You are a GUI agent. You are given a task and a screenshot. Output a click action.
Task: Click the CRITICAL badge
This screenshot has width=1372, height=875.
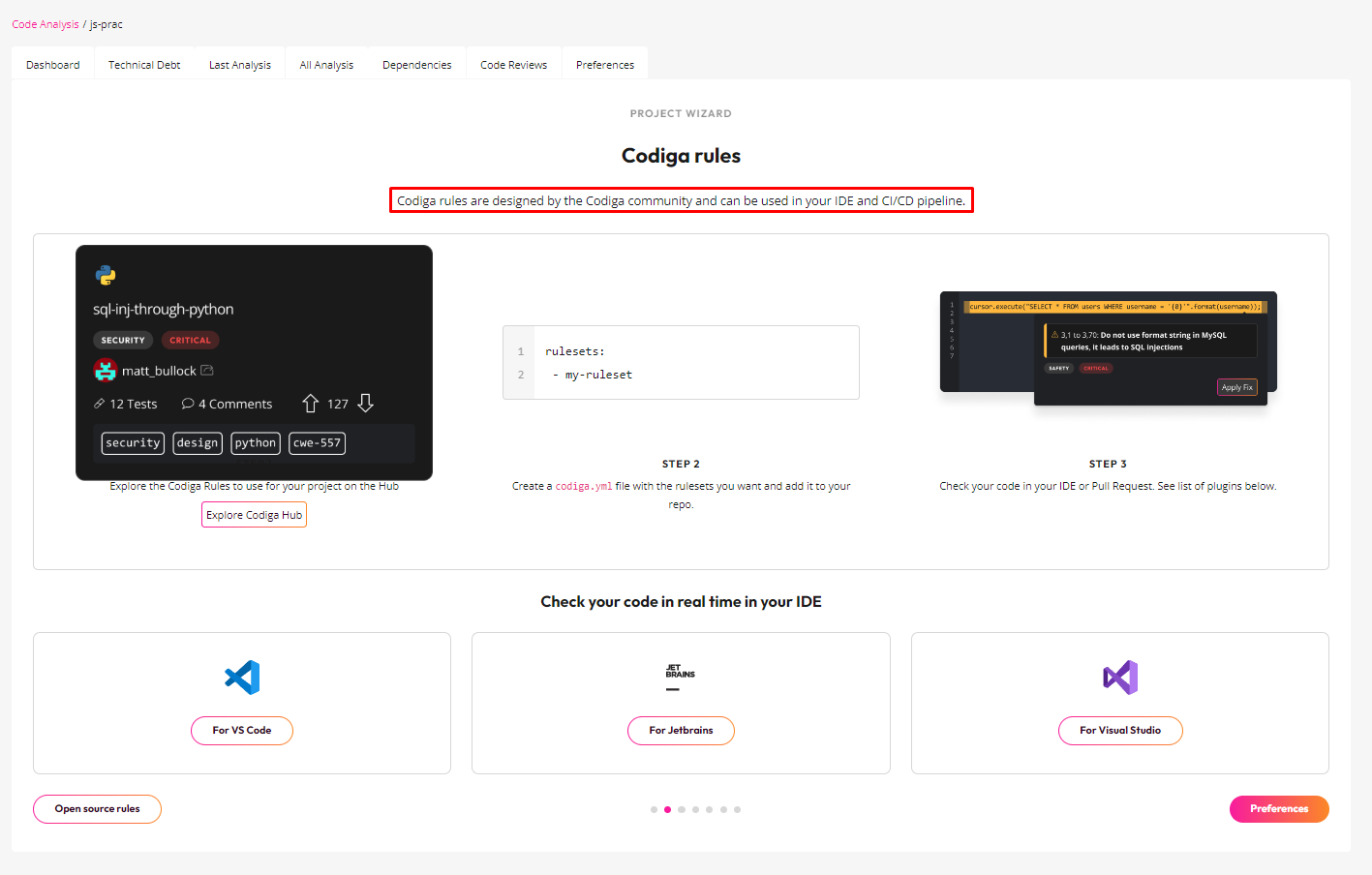point(191,341)
